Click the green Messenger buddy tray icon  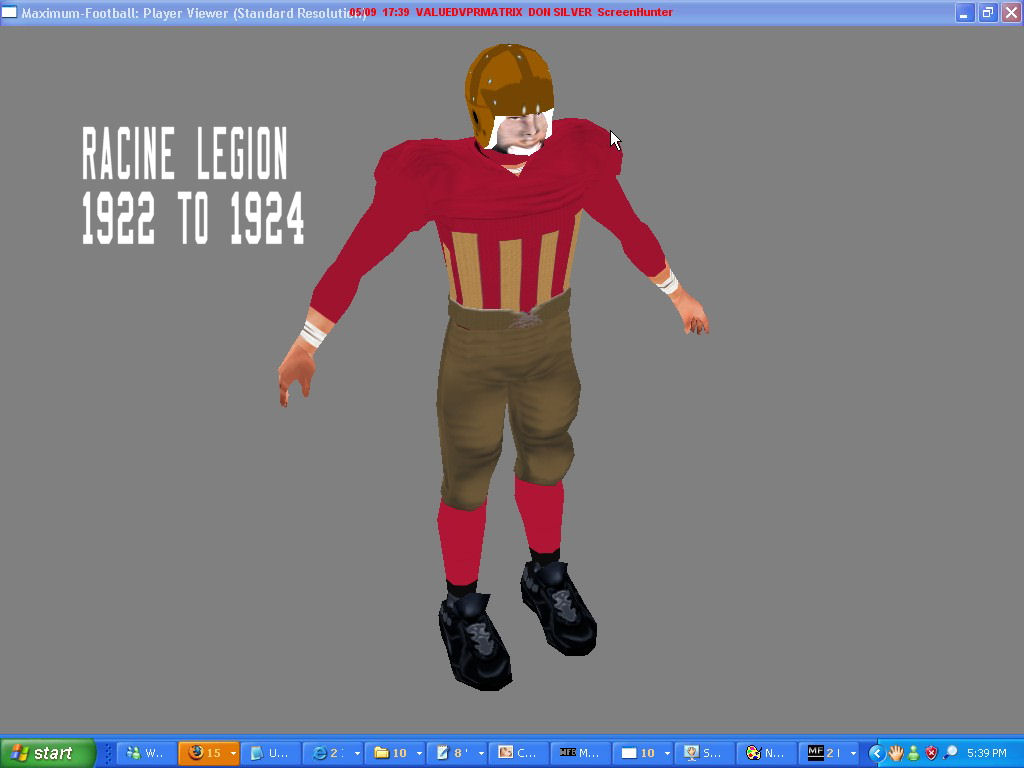(x=914, y=753)
